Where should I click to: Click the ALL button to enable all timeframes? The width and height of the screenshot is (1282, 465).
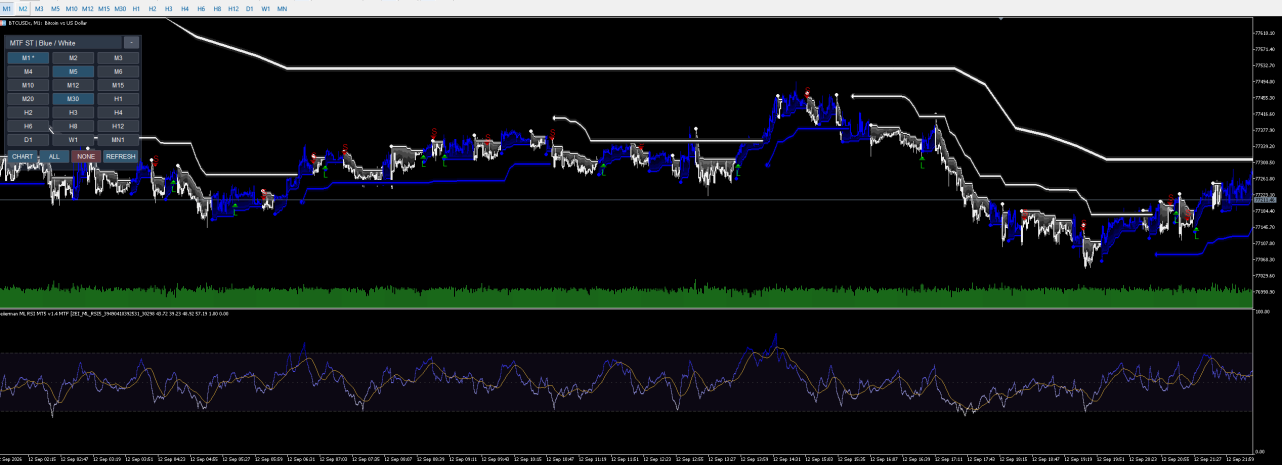point(54,156)
